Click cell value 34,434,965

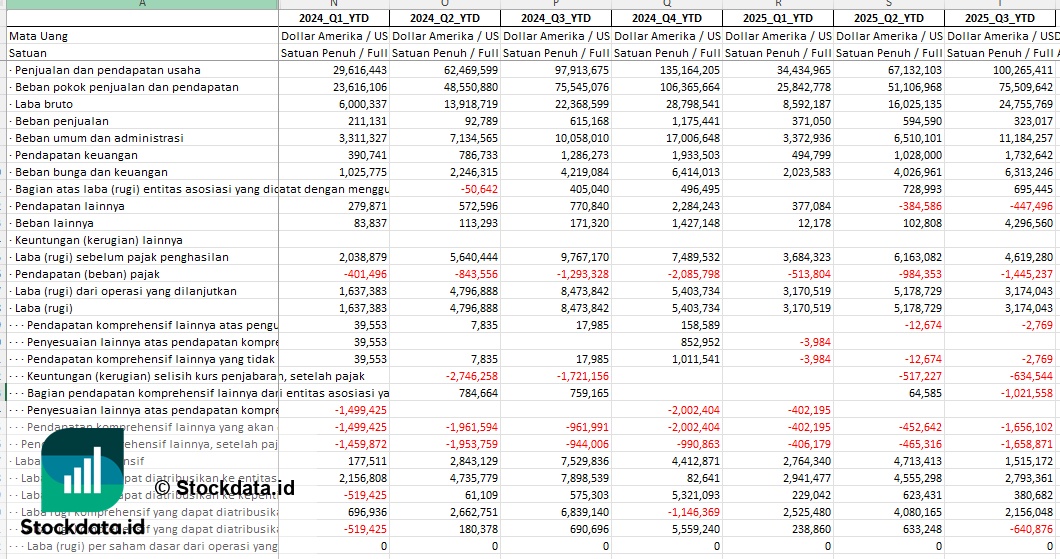[x=803, y=70]
